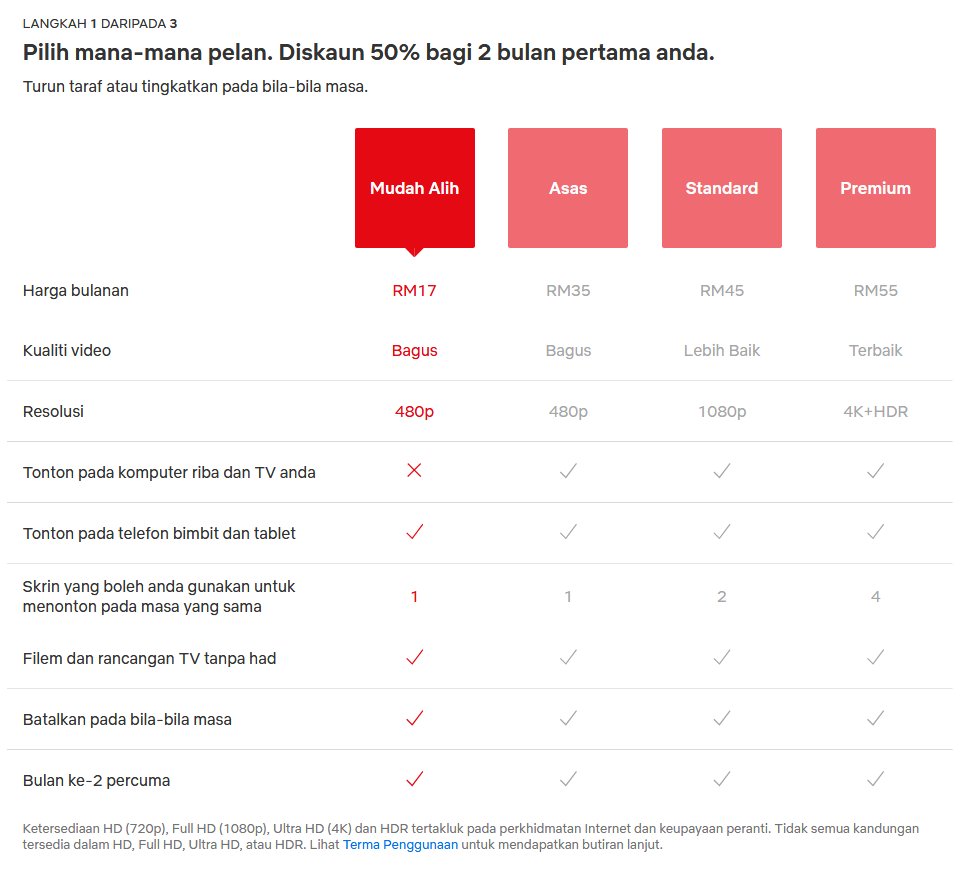The width and height of the screenshot is (968, 871).
Task: Open the Terma Penggunaan link
Action: coord(400,844)
